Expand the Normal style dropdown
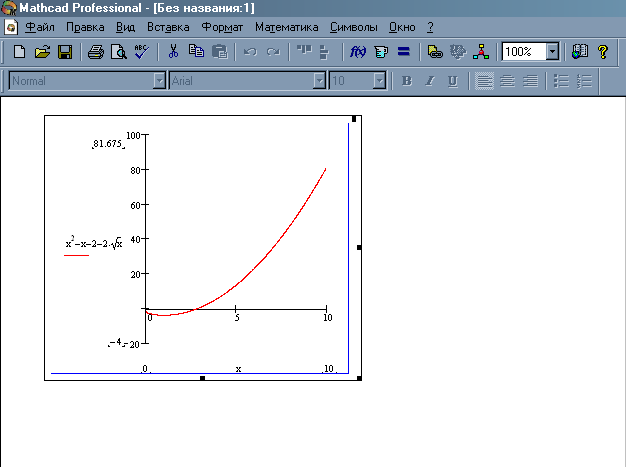This screenshot has width=626, height=467. (159, 81)
